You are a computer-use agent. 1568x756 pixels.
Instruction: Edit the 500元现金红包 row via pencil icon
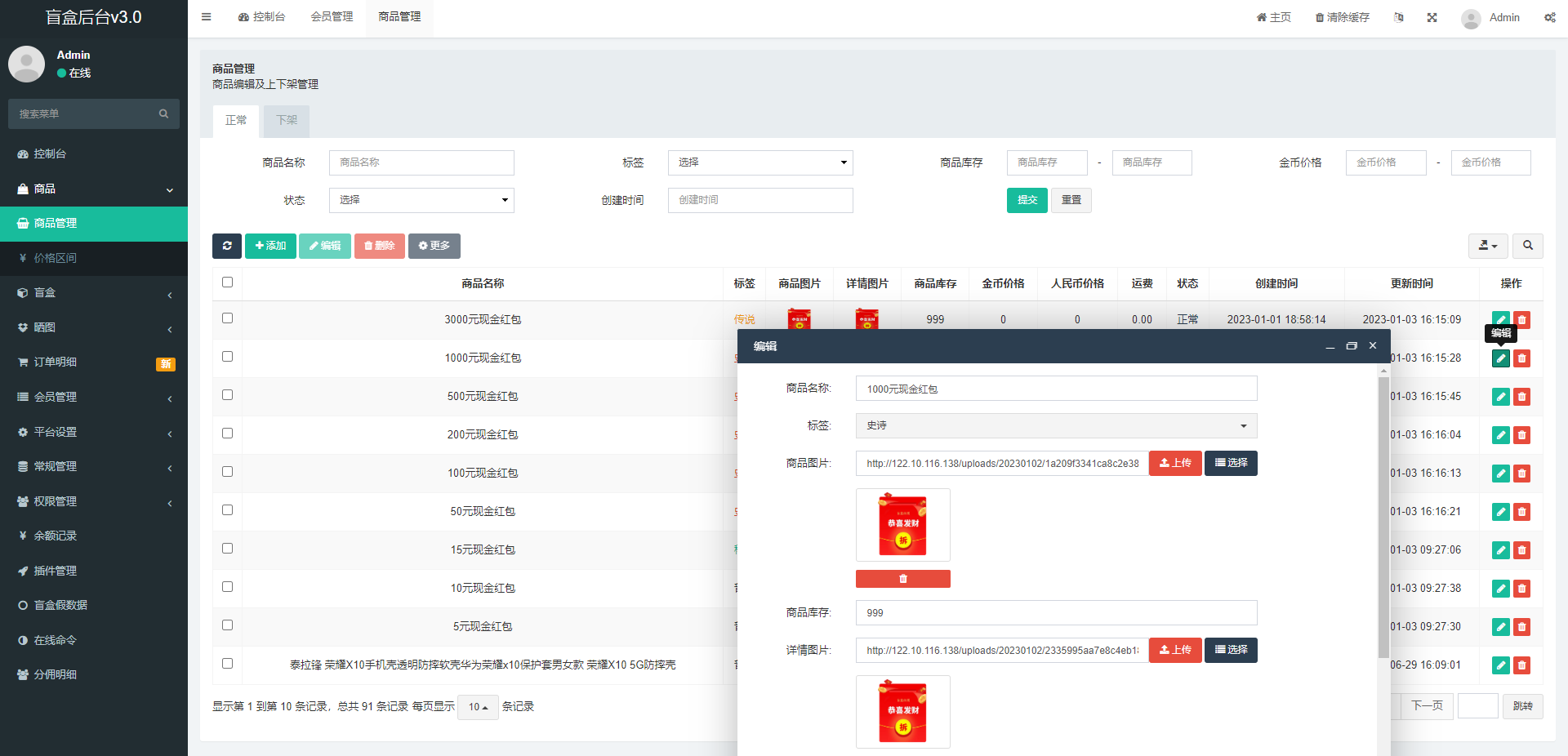[x=1500, y=397]
